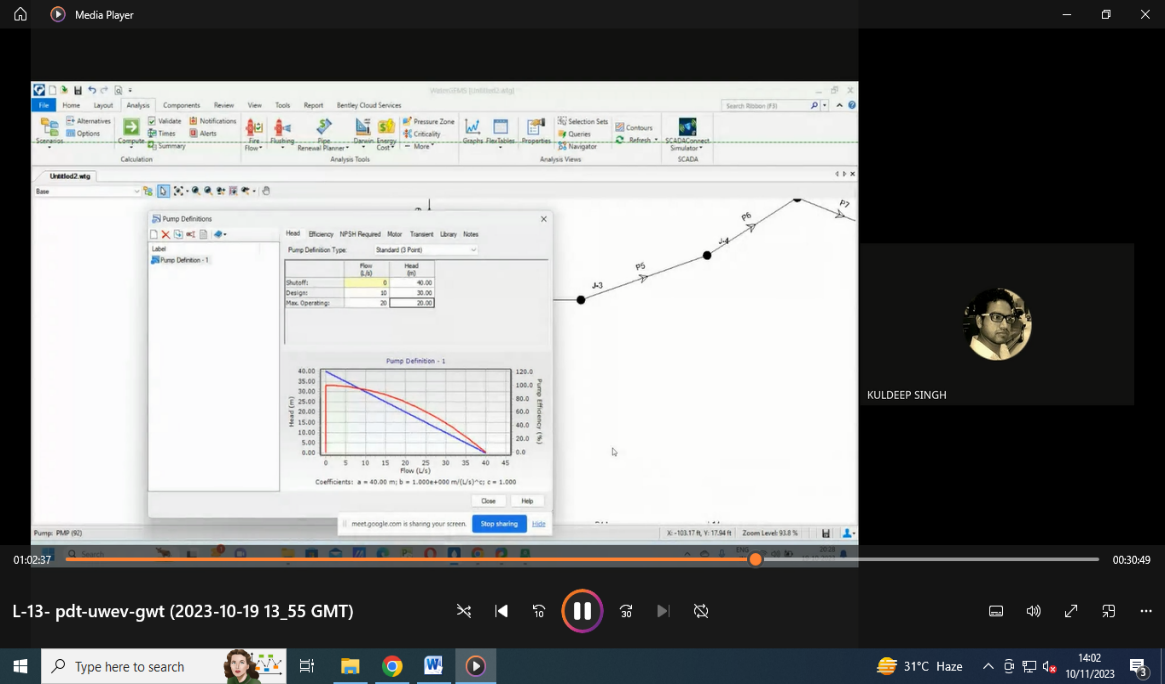This screenshot has height=684, width=1165.
Task: Open FlexTables from the ribbon
Action: click(x=500, y=131)
